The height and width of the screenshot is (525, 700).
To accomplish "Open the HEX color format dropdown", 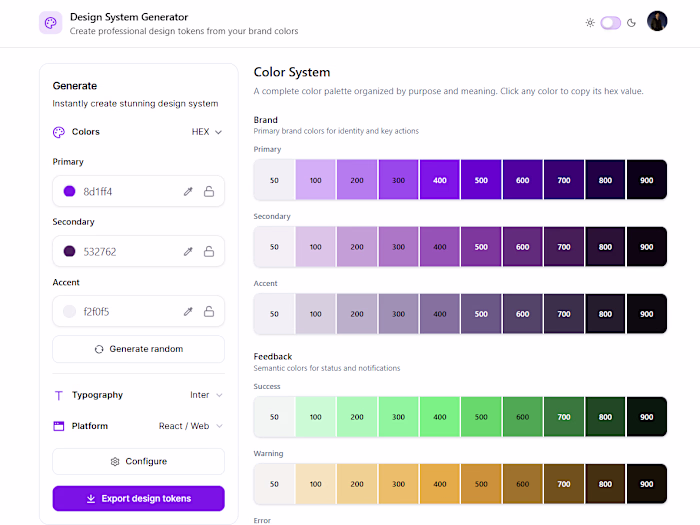I will tap(207, 132).
